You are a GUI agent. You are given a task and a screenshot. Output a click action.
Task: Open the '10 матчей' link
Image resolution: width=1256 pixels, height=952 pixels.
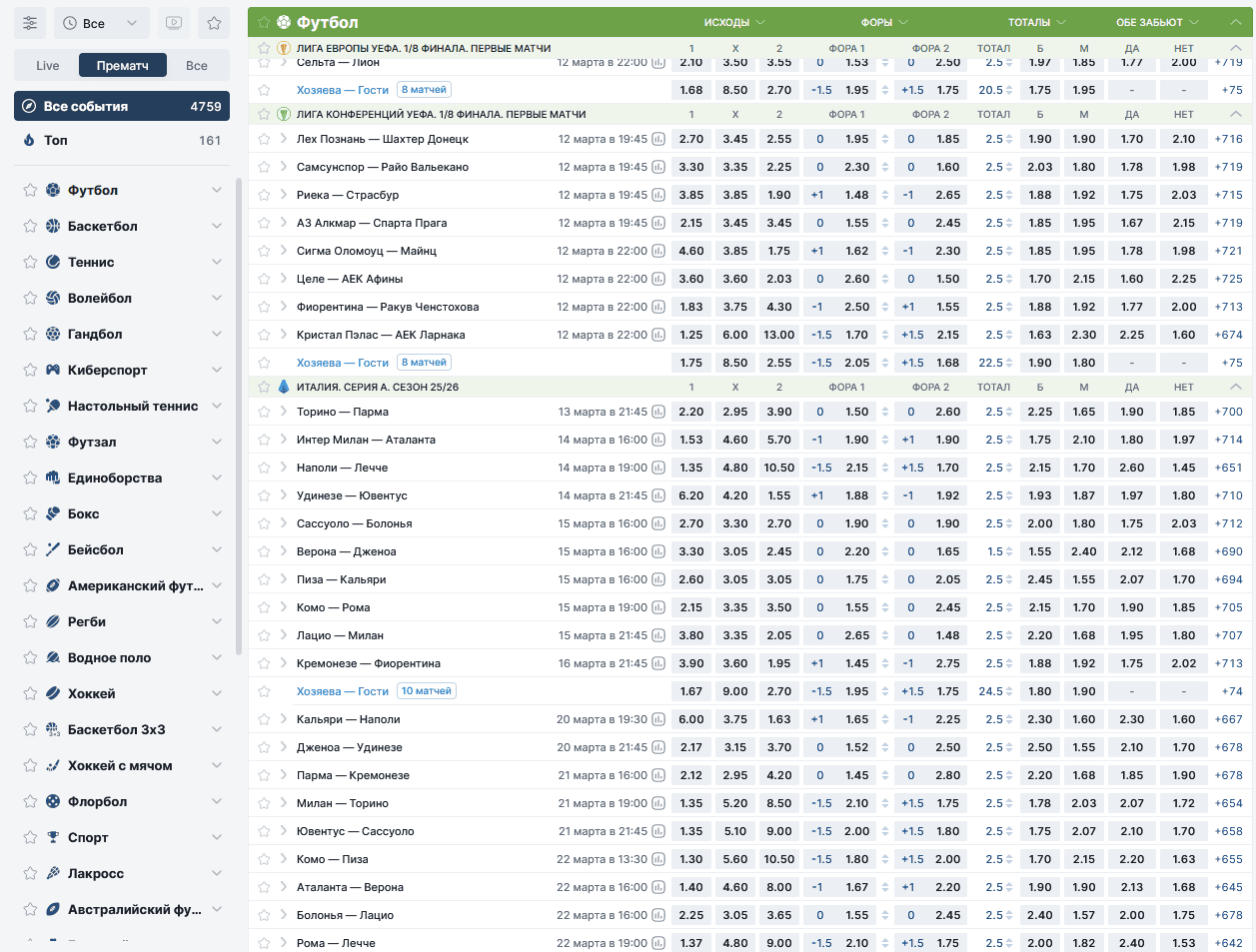click(x=427, y=691)
